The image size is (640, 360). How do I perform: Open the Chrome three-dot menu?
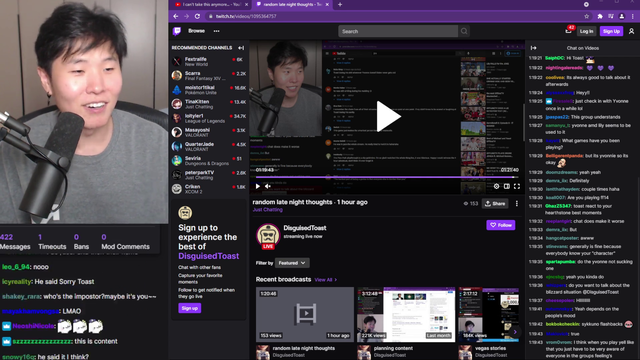[633, 16]
